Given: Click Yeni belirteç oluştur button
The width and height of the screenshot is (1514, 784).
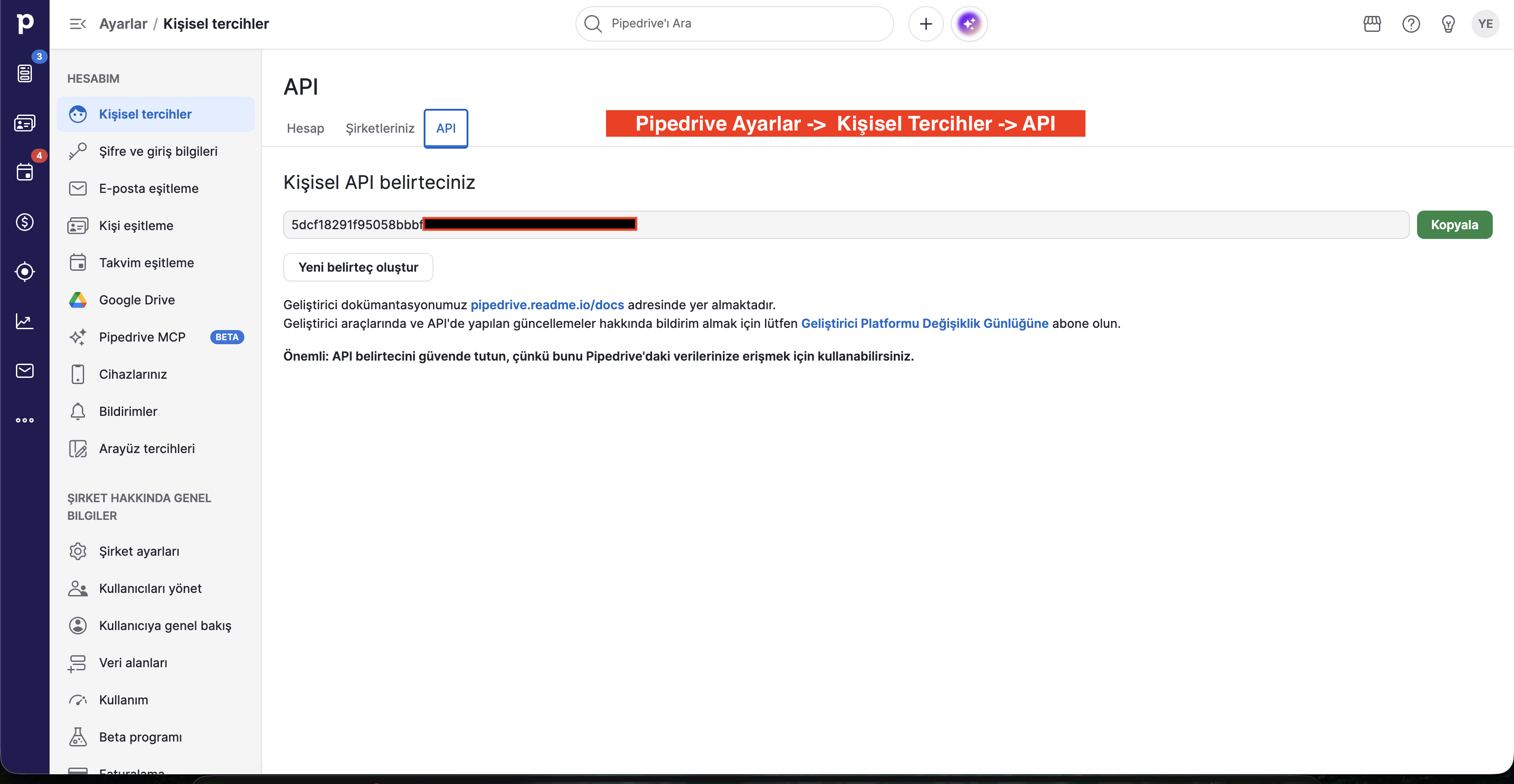Looking at the screenshot, I should 358,267.
